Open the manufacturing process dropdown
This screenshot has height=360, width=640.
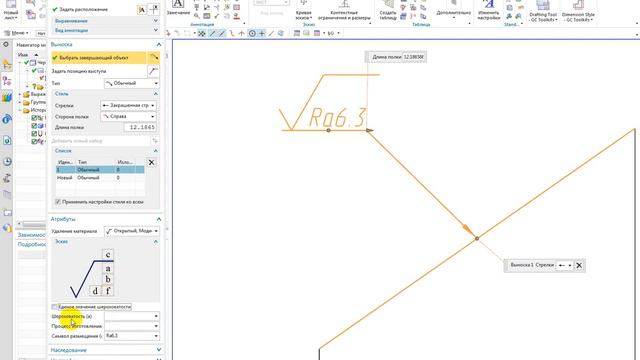(132, 326)
